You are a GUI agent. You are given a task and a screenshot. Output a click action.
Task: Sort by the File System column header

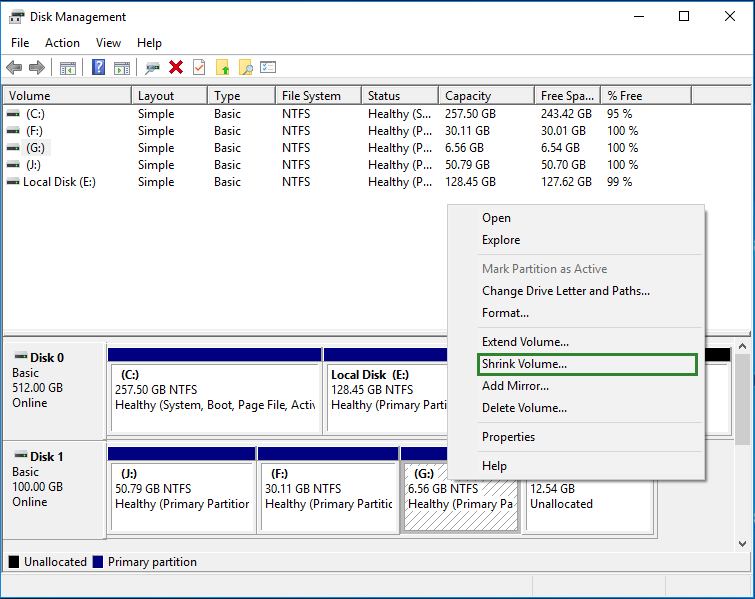pos(319,96)
